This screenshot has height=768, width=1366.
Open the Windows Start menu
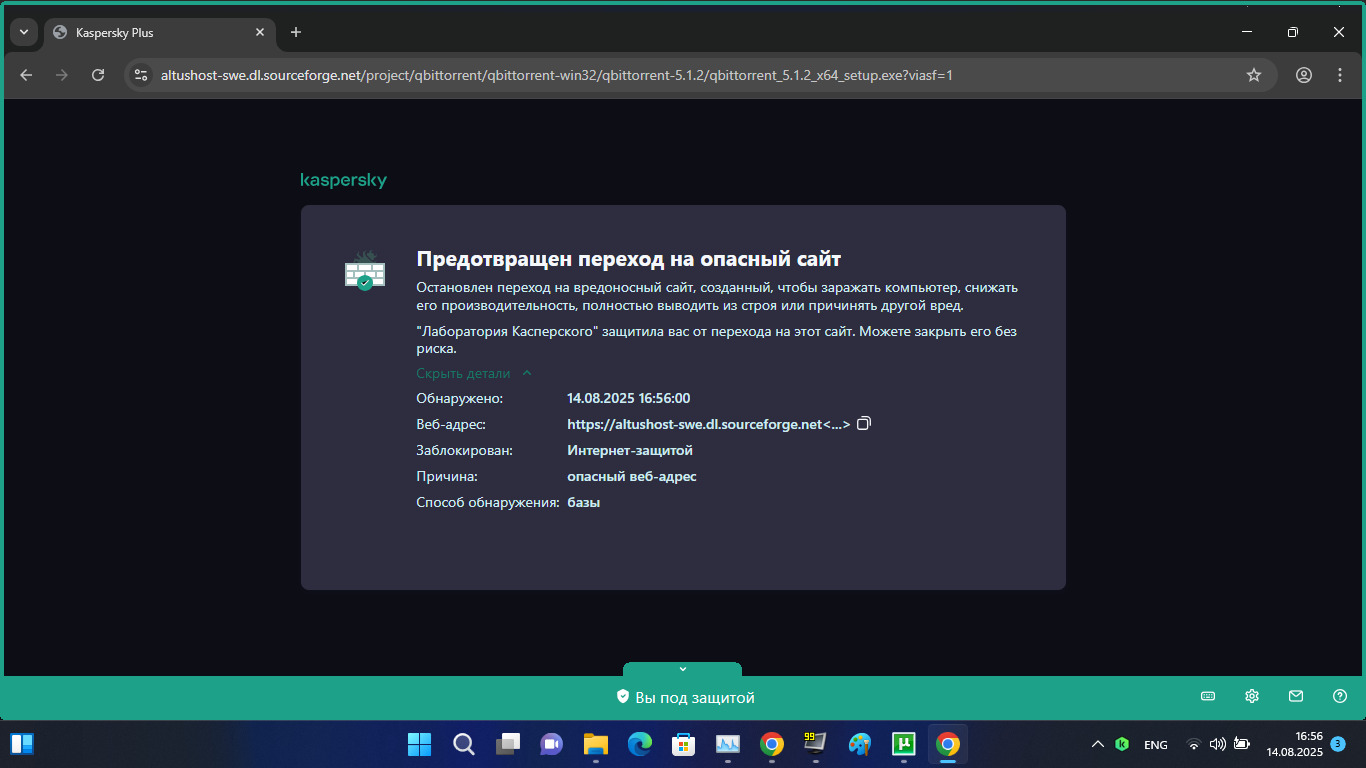click(419, 744)
